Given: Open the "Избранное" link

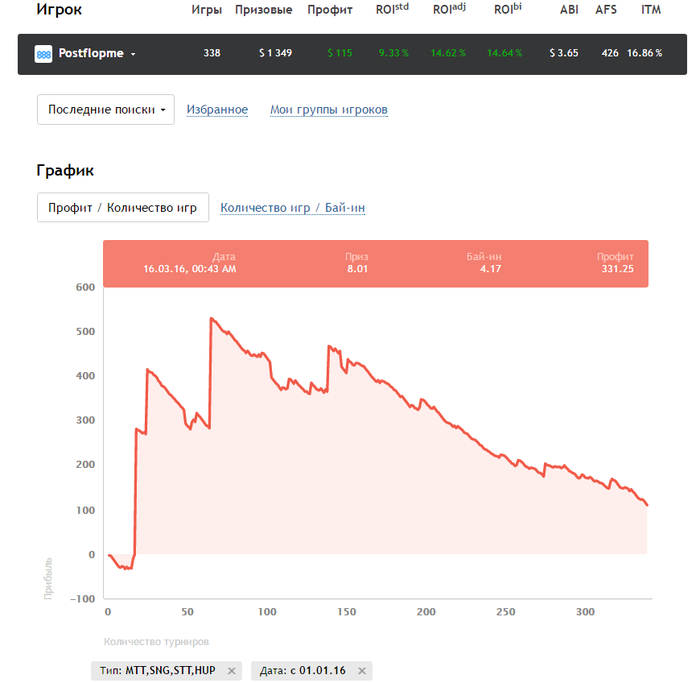Looking at the screenshot, I should click(x=217, y=110).
